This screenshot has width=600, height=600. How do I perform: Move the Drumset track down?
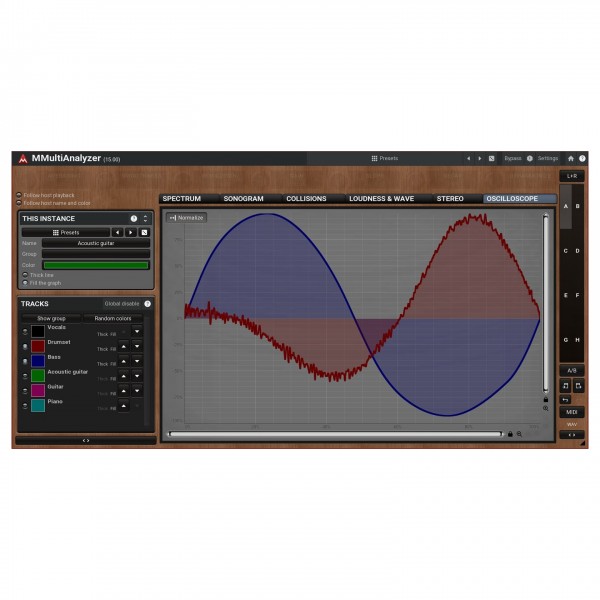[x=137, y=346]
